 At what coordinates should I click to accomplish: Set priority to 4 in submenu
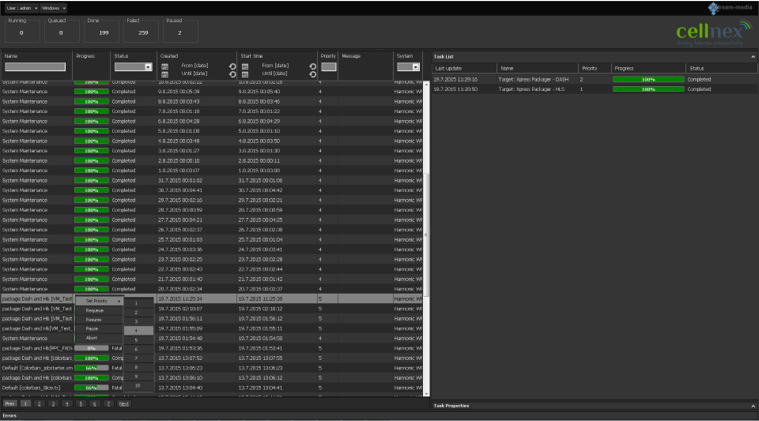(x=138, y=330)
